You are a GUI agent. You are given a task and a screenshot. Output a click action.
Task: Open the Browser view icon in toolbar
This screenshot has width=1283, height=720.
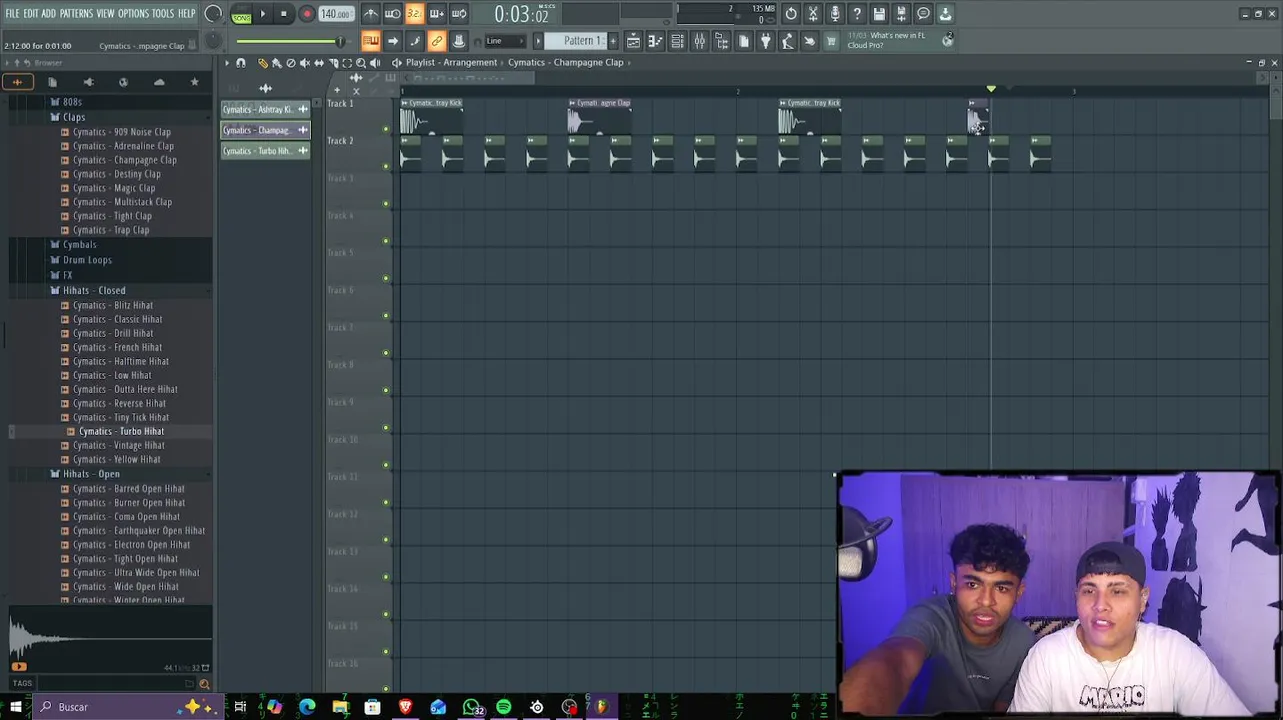coord(721,41)
